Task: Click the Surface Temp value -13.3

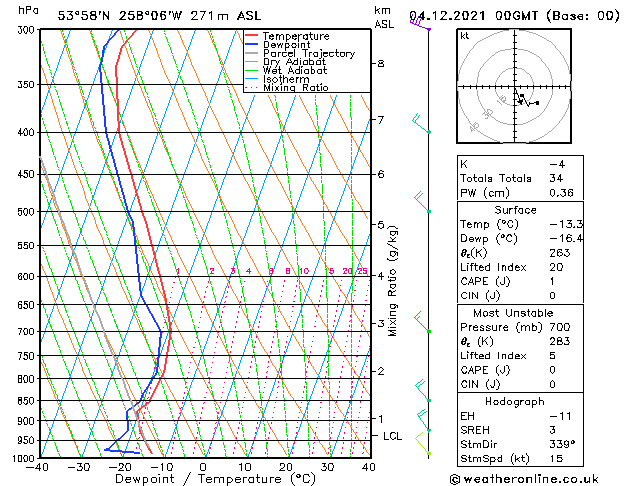Action: (x=566, y=224)
